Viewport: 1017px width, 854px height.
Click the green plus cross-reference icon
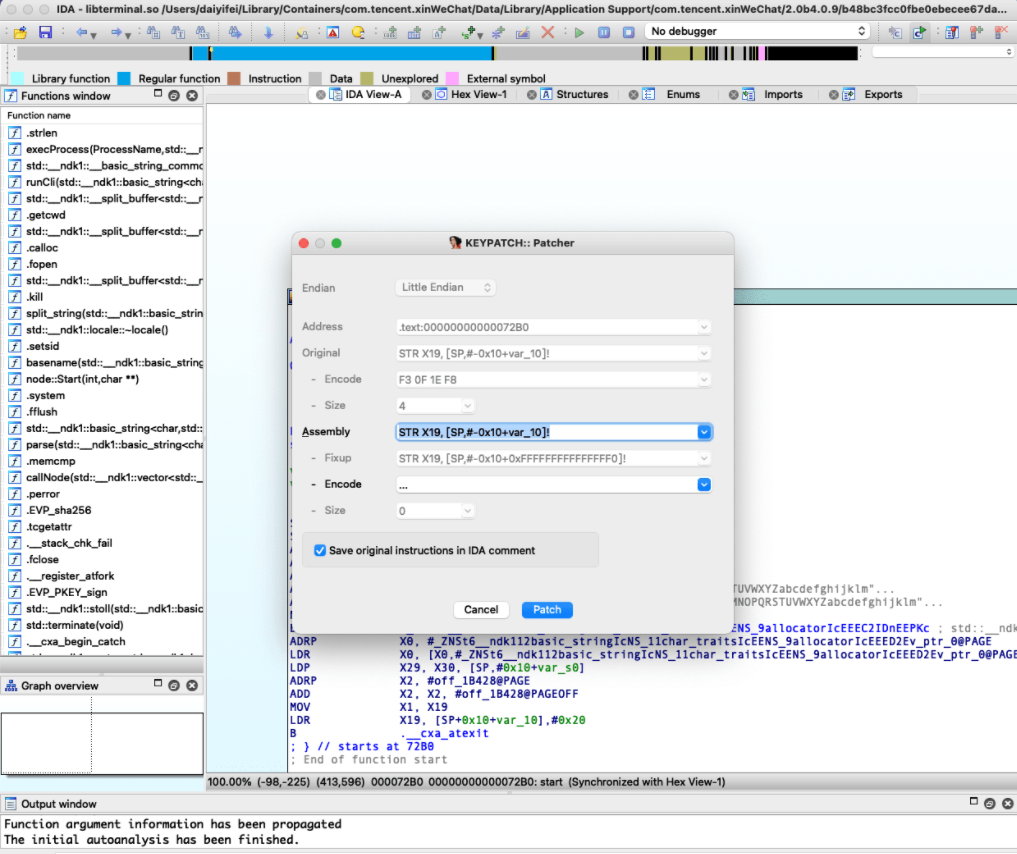pyautogui.click(x=468, y=32)
